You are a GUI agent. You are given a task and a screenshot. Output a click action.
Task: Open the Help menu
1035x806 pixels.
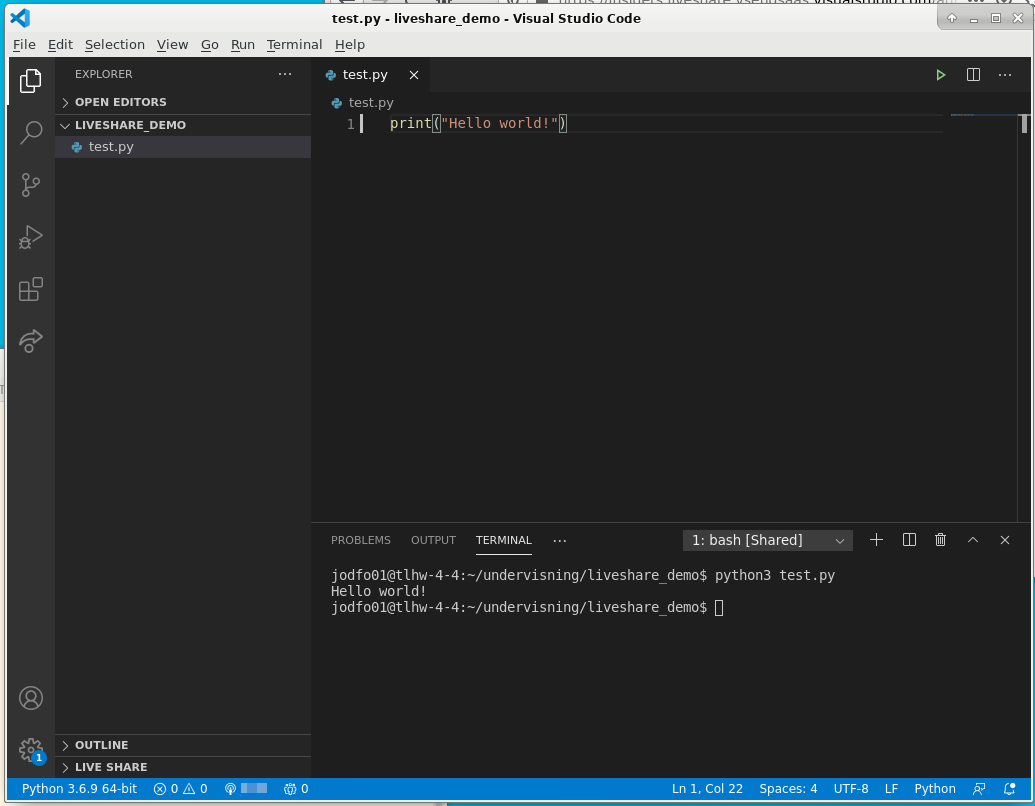(350, 44)
